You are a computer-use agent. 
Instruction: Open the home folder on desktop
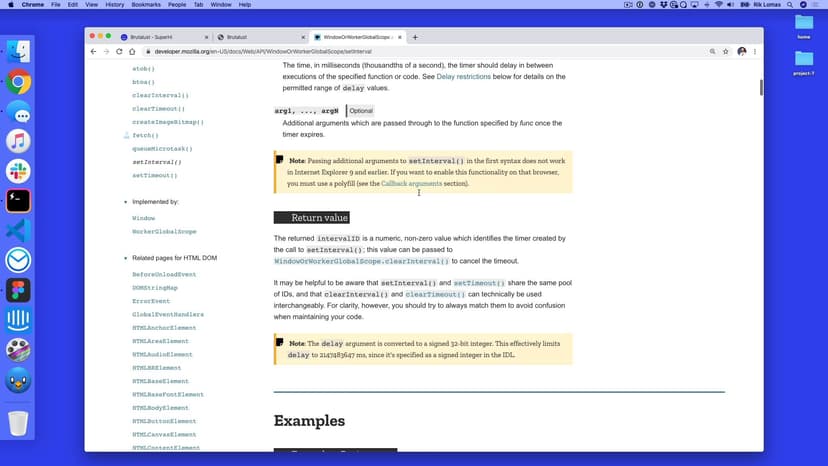tap(803, 25)
